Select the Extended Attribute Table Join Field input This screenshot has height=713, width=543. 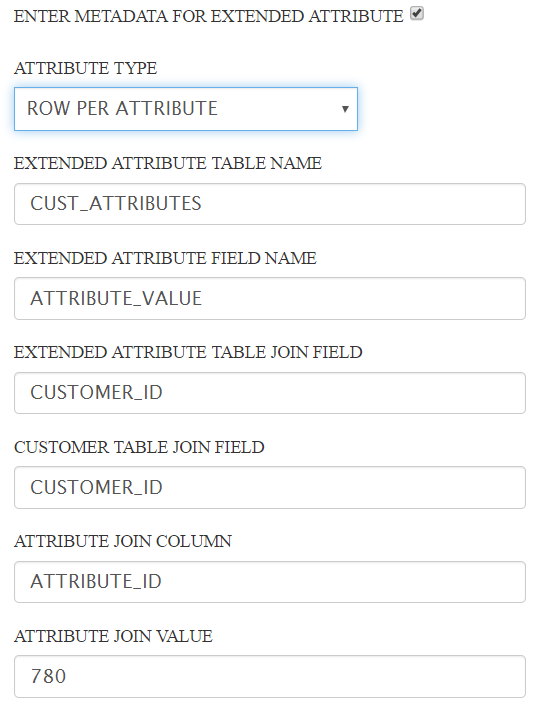click(x=270, y=393)
